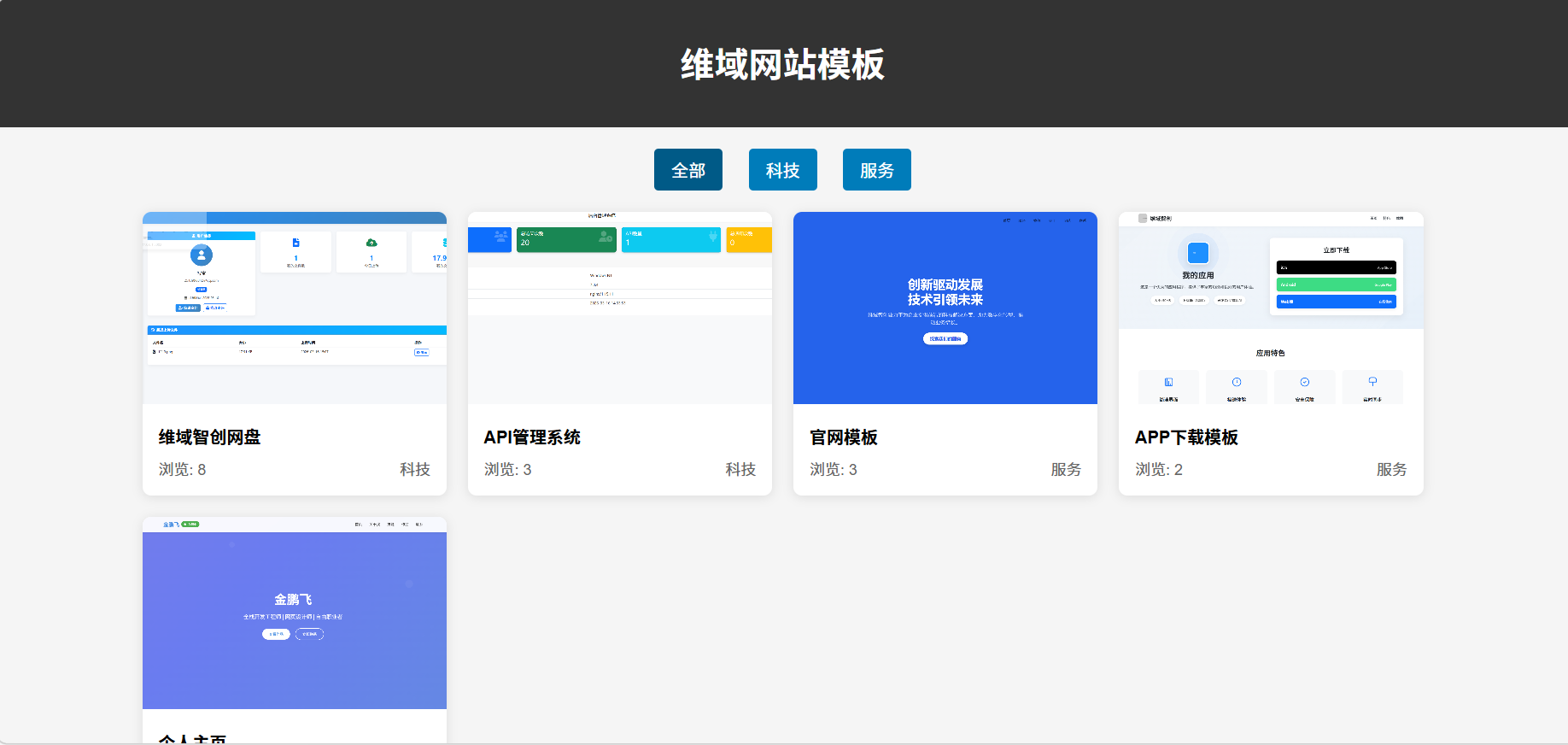Click the 维域智创网盘 title
Screen dimensions: 1568x745
click(x=210, y=437)
